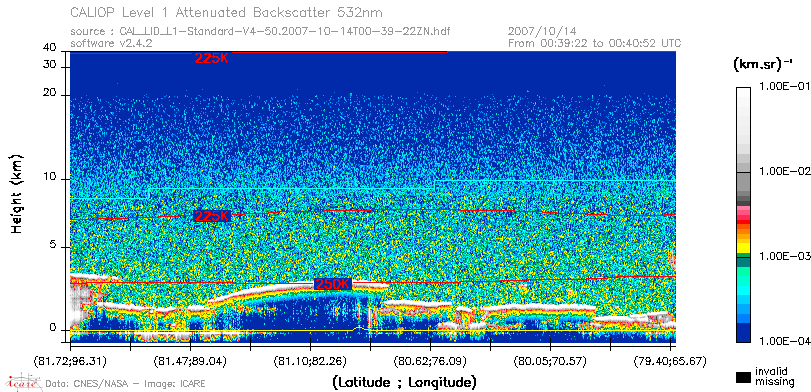This screenshot has height=392, width=811.
Task: Click the ICARE logo icon
Action: 23,382
